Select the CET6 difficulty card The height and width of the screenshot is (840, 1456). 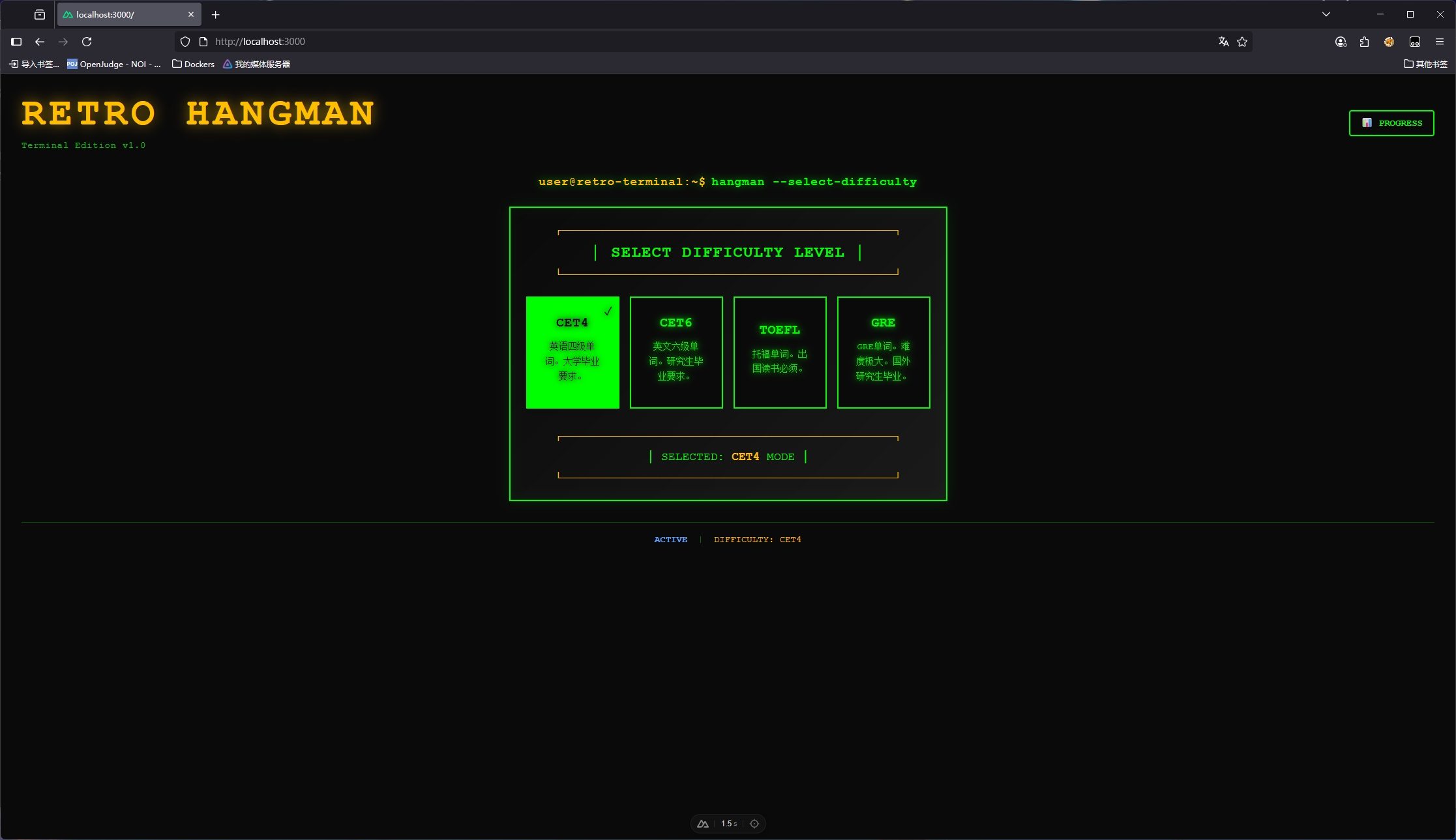tap(676, 353)
